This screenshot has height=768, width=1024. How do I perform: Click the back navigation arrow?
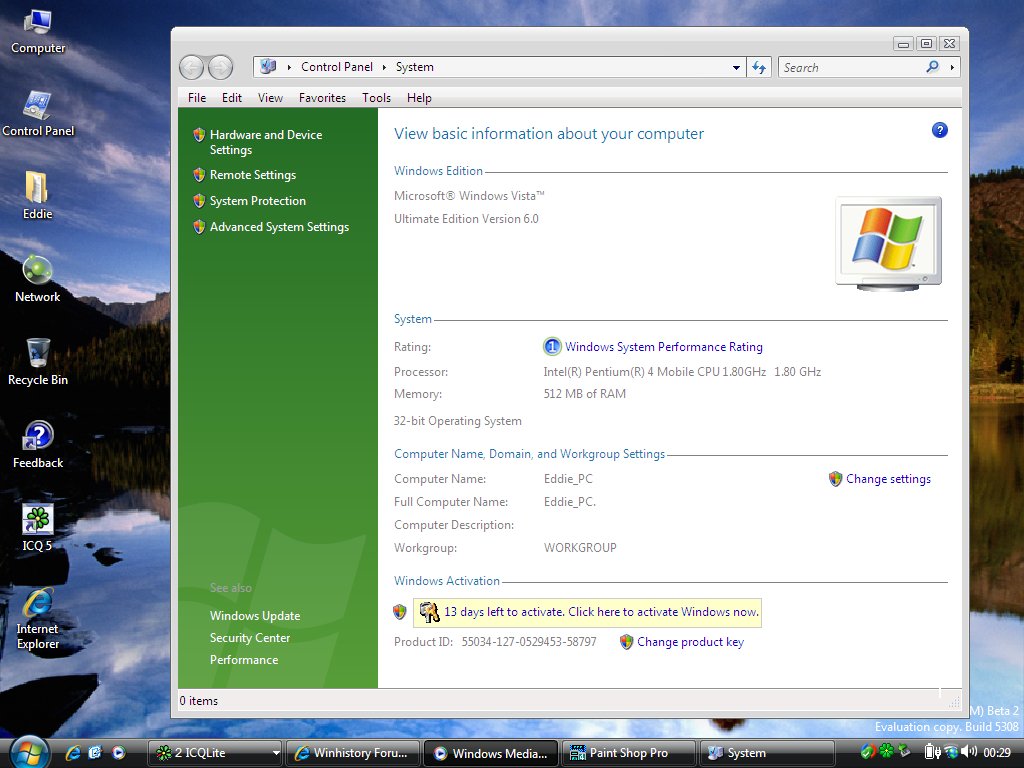coord(190,67)
